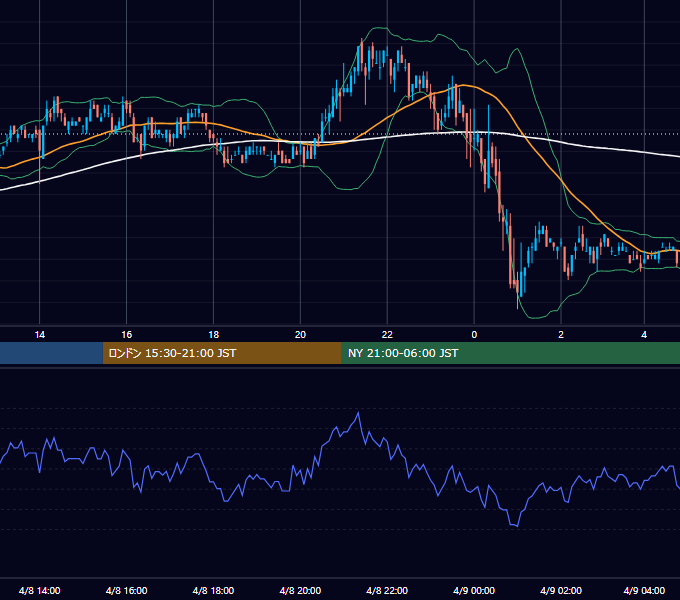The height and width of the screenshot is (600, 680).
Task: Click the oscillator peak near 4/8 21:20
Action: (x=358, y=413)
